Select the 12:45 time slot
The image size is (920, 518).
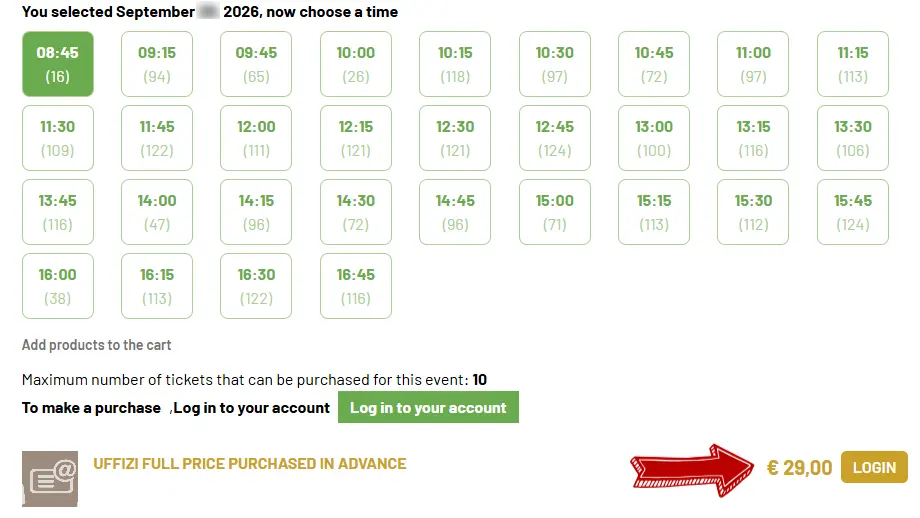click(555, 138)
